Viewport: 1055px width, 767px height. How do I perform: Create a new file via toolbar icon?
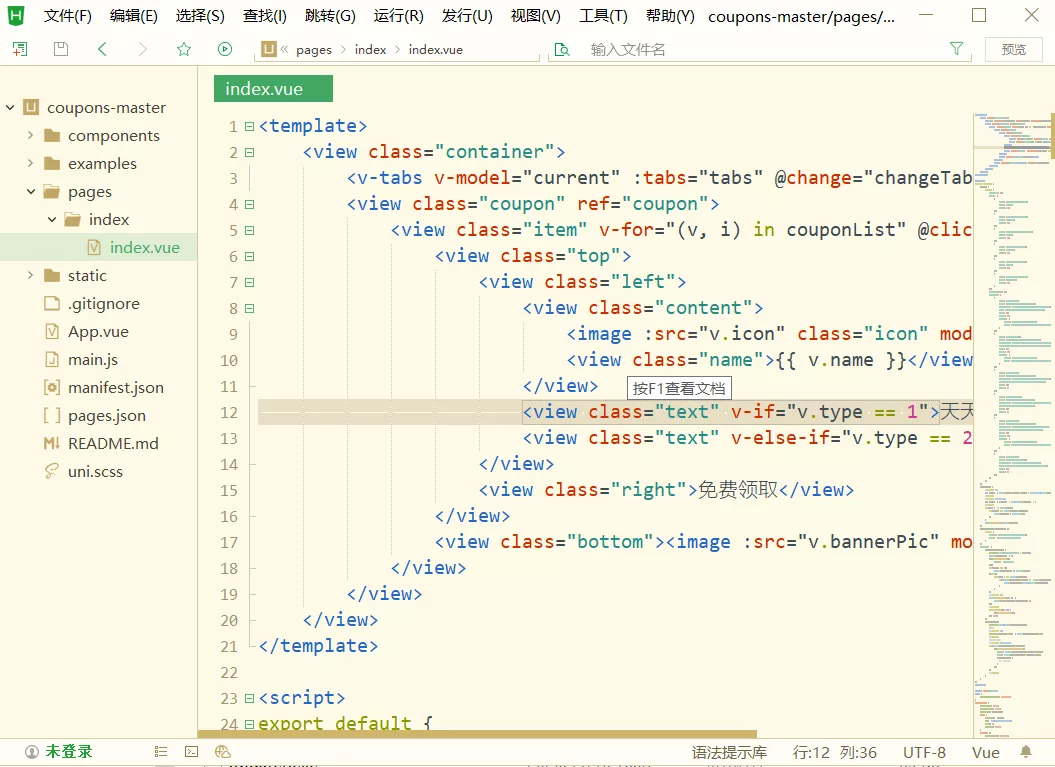click(20, 48)
